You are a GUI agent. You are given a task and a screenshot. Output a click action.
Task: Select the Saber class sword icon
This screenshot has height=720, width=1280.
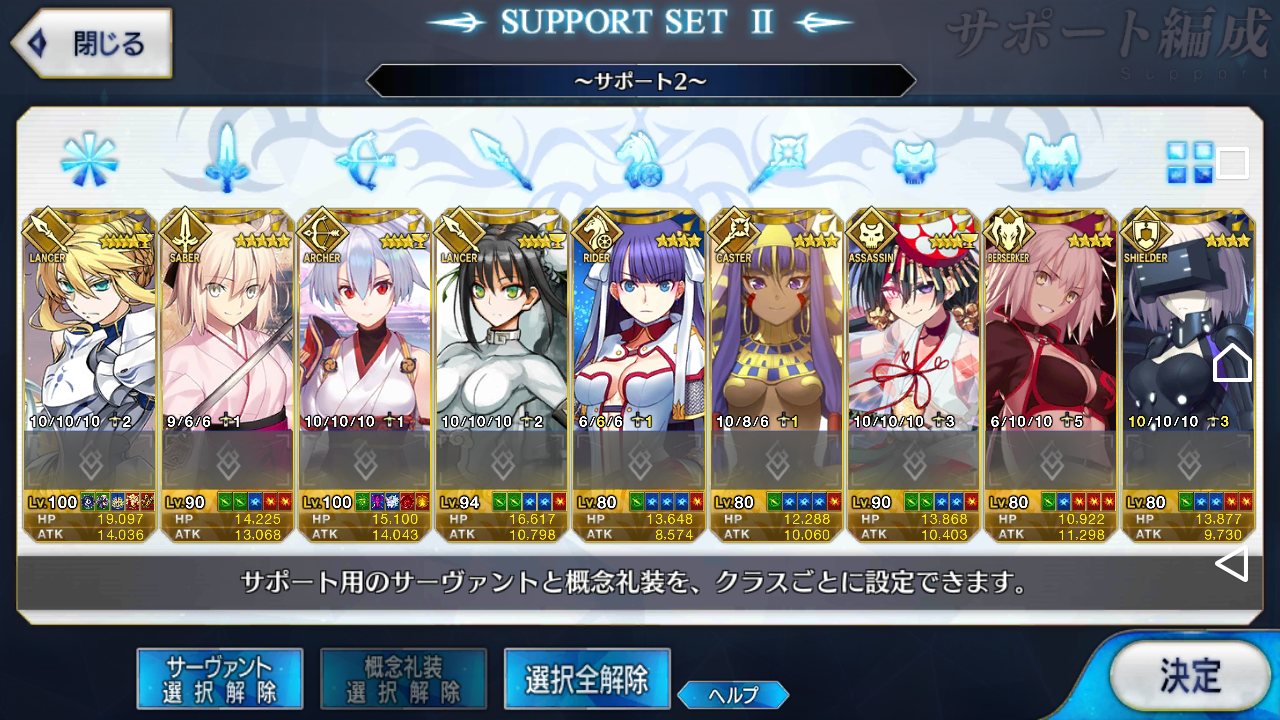tap(227, 158)
